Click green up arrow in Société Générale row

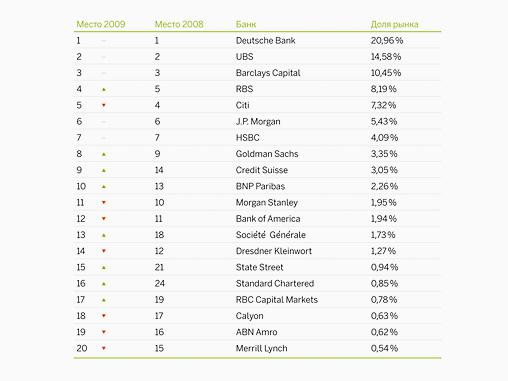(104, 235)
